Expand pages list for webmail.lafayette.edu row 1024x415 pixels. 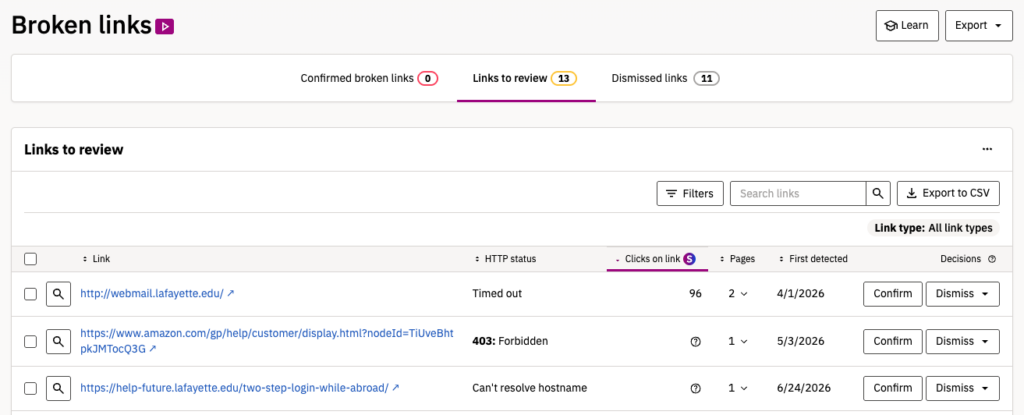738,294
